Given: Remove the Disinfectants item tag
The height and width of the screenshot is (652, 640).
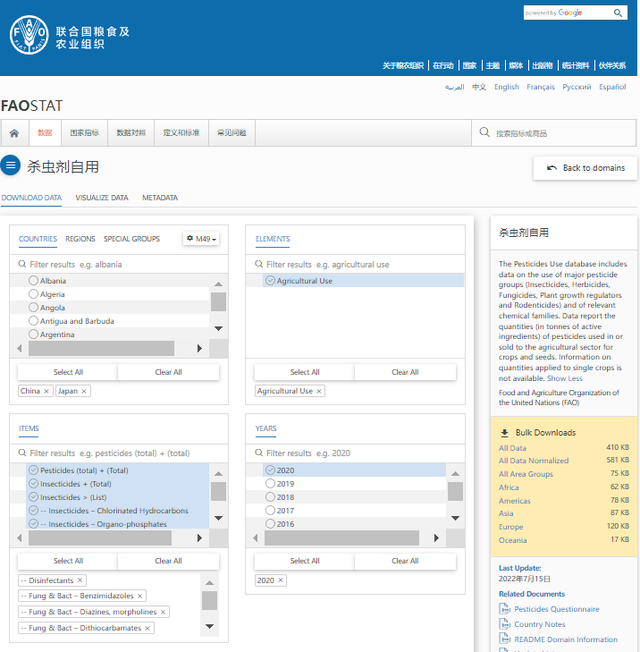Looking at the screenshot, I should coord(80,580).
